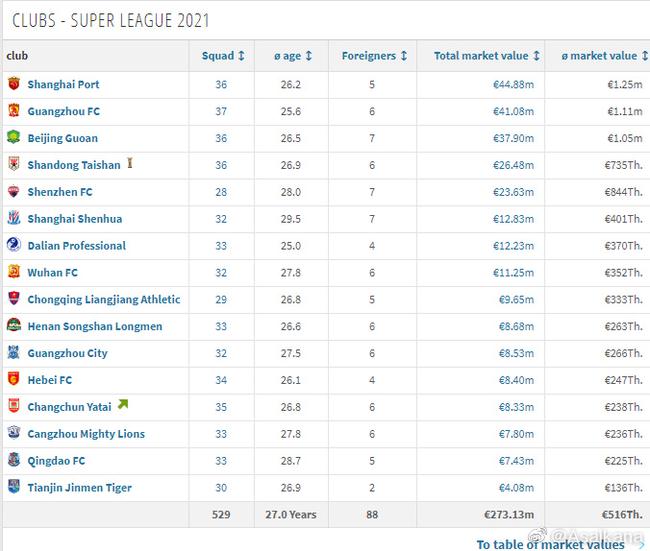Click Shanghai Shenhua market value €12.83m
650x551 pixels.
click(513, 219)
